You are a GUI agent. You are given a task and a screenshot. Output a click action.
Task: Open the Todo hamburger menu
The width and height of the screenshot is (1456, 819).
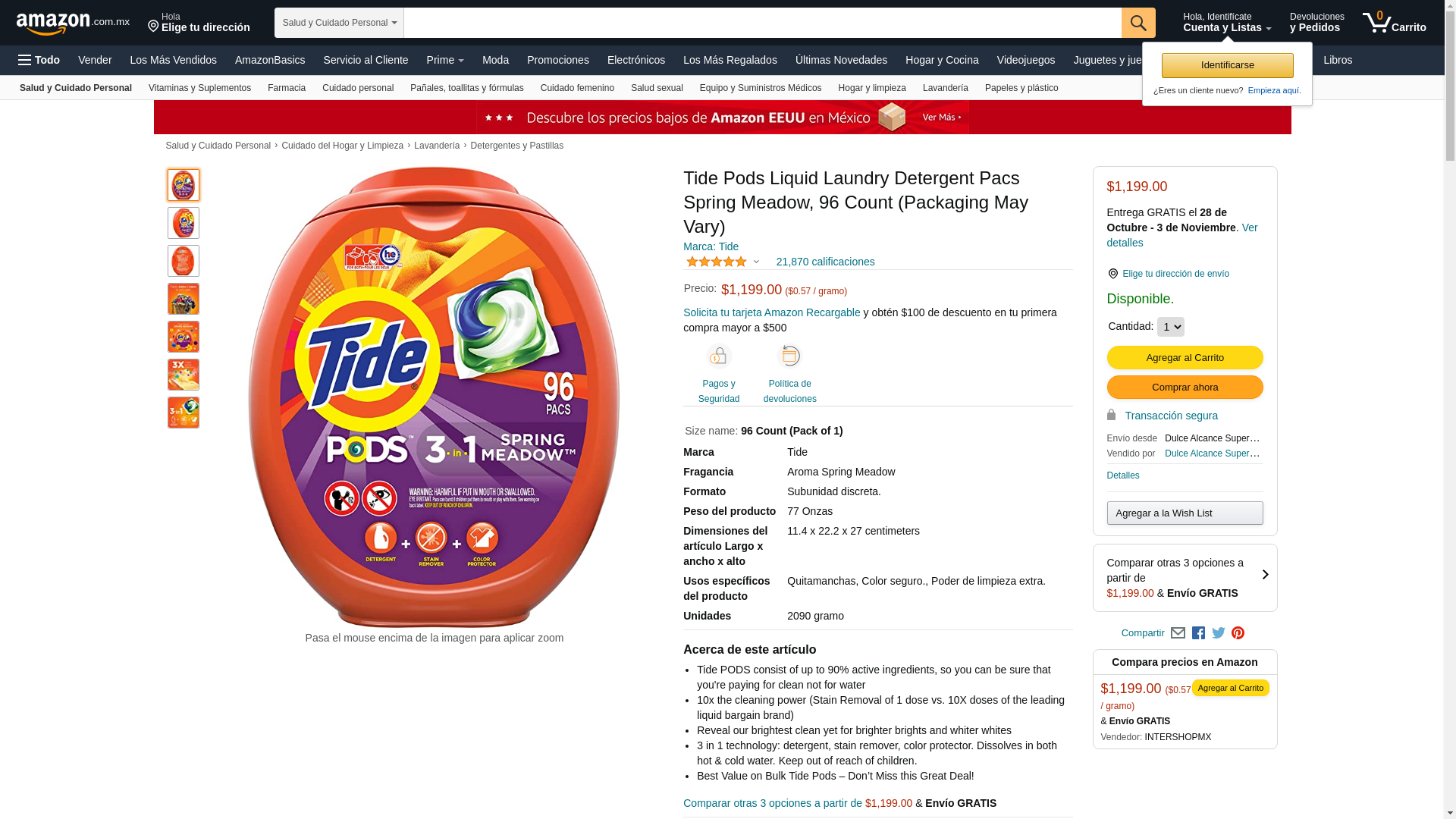tap(39, 60)
